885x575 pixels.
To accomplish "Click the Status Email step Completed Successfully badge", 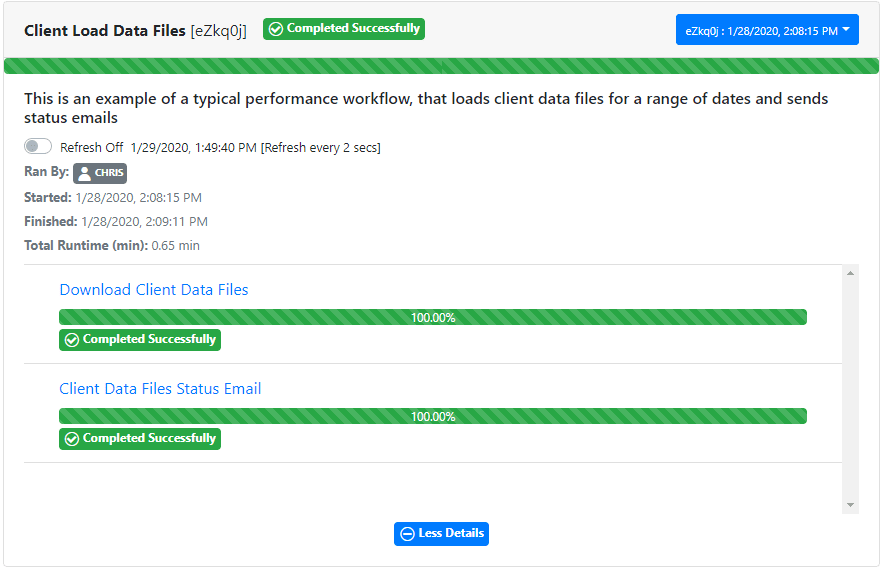I will tap(140, 439).
